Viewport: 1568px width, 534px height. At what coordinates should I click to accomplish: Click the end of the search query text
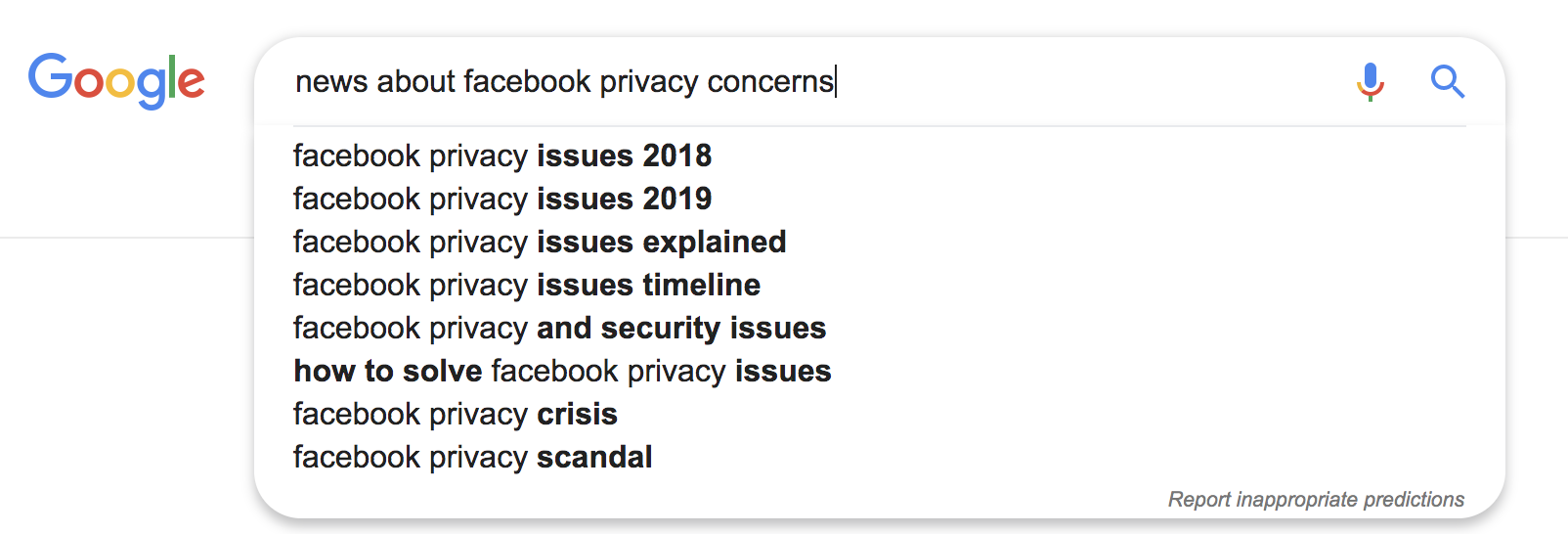point(836,82)
